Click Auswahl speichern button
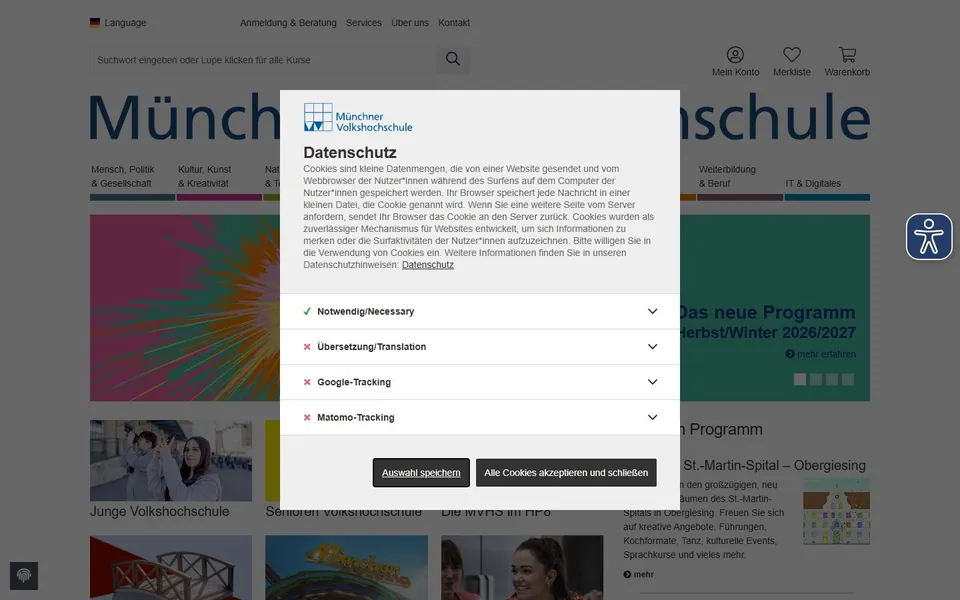 [x=421, y=473]
